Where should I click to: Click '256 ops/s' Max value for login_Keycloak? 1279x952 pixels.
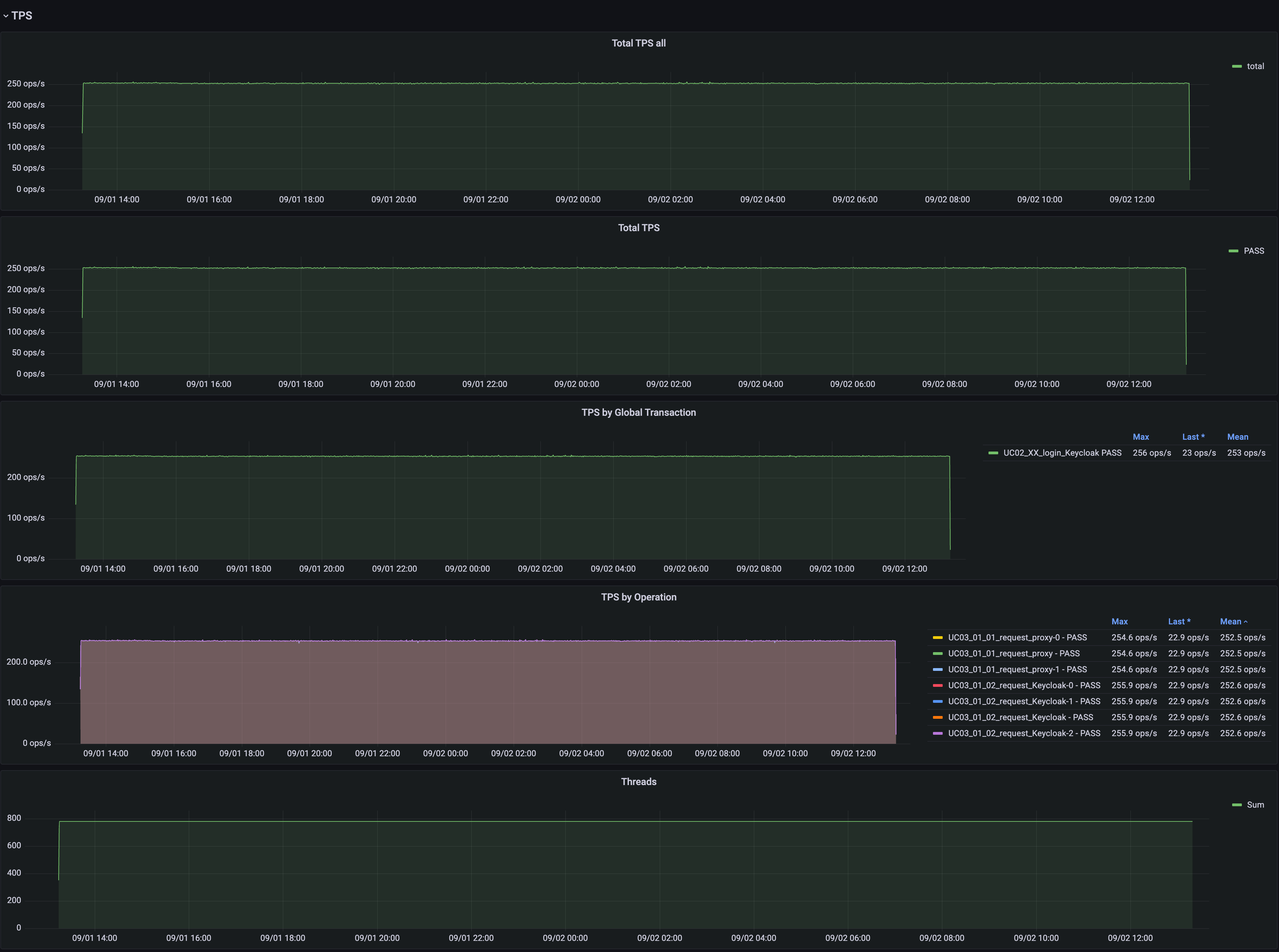click(1152, 453)
